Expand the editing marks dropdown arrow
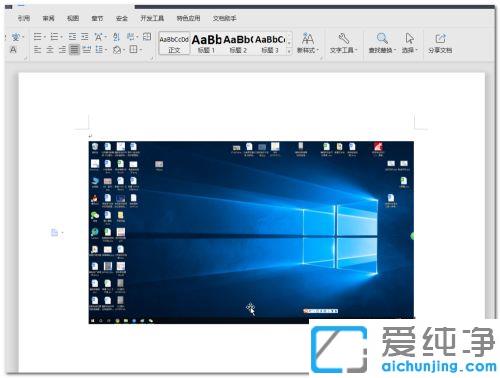Screen dimensions: 500x378 pyautogui.click(x=137, y=37)
